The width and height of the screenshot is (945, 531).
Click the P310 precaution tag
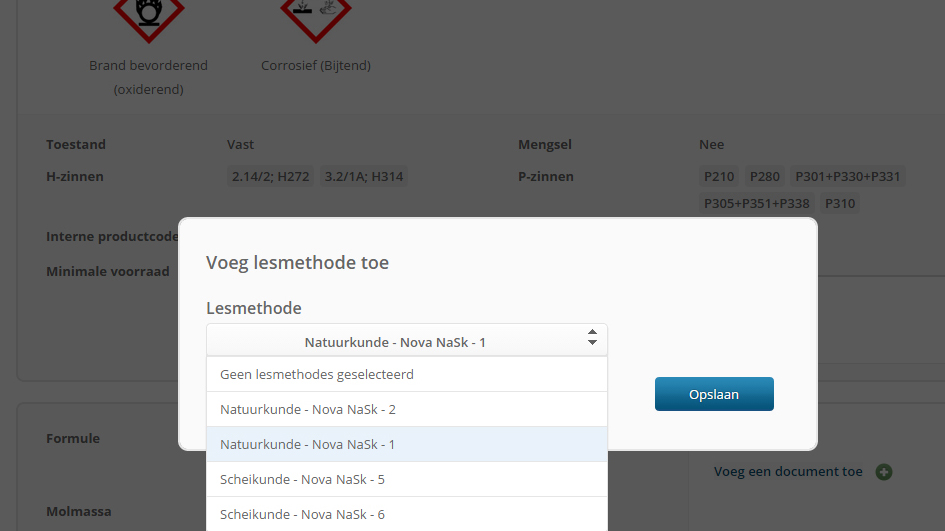point(840,203)
